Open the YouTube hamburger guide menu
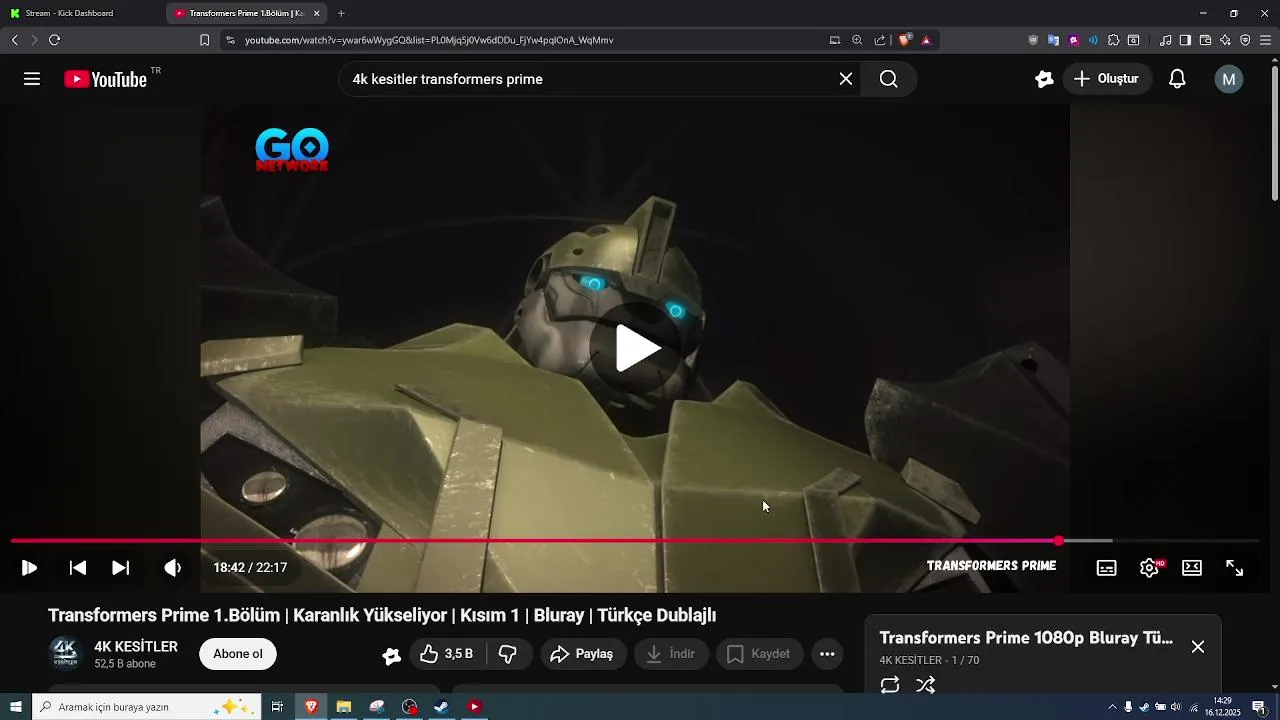The width and height of the screenshot is (1280, 720). pyautogui.click(x=32, y=79)
